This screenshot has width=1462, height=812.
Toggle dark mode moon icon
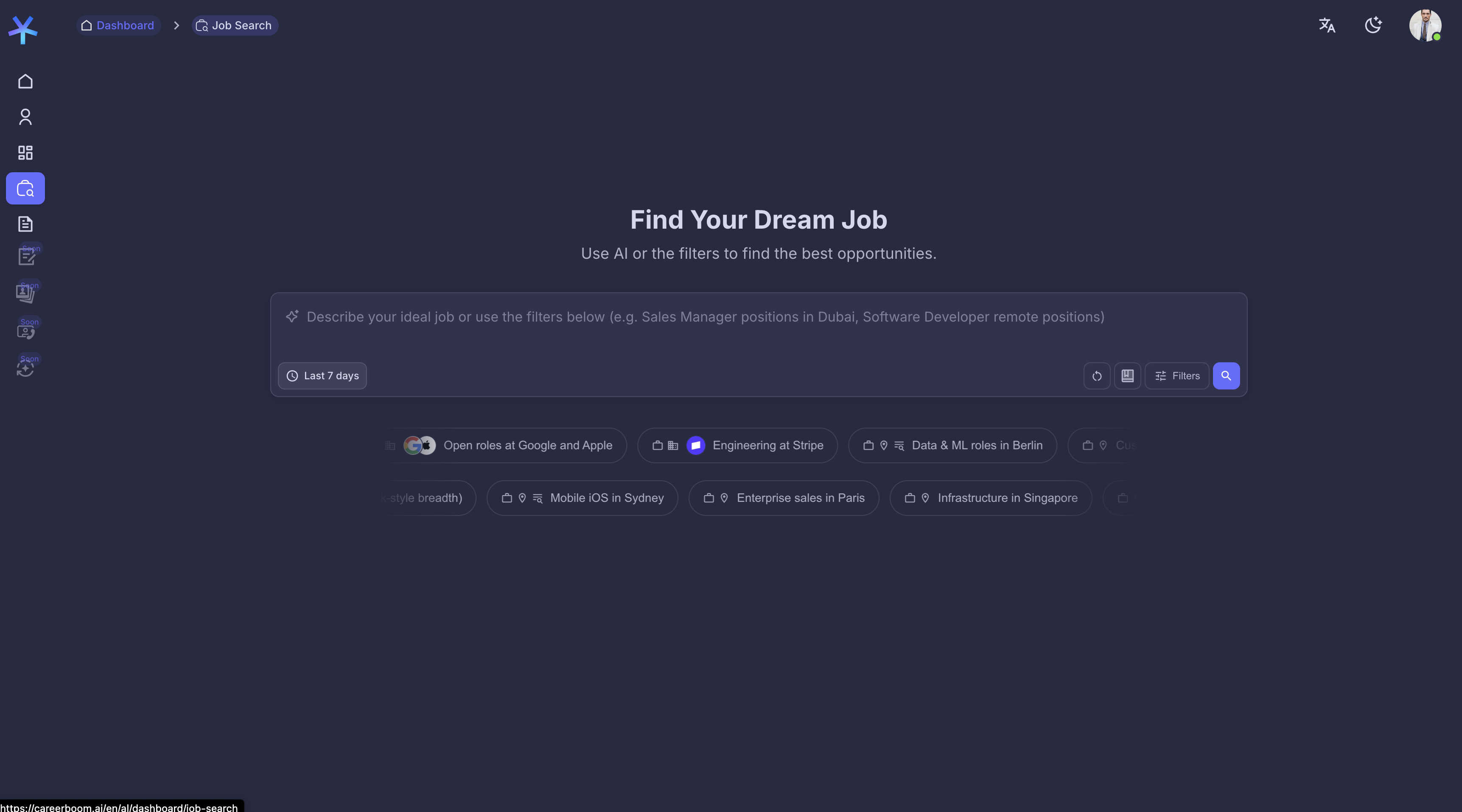point(1373,25)
